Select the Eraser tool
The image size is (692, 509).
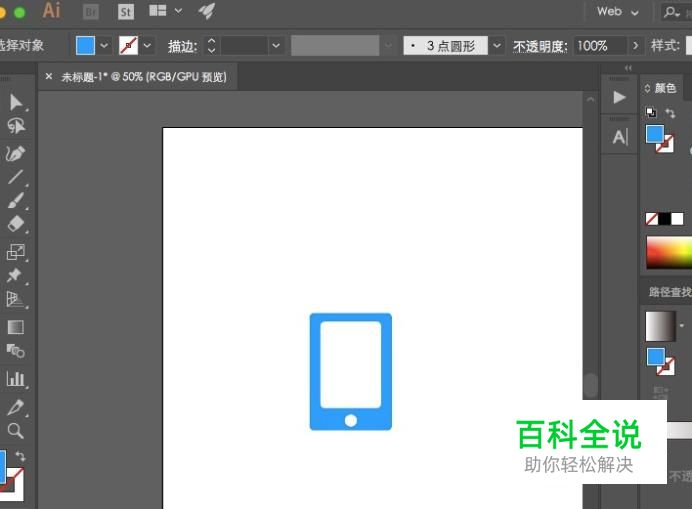[x=15, y=224]
